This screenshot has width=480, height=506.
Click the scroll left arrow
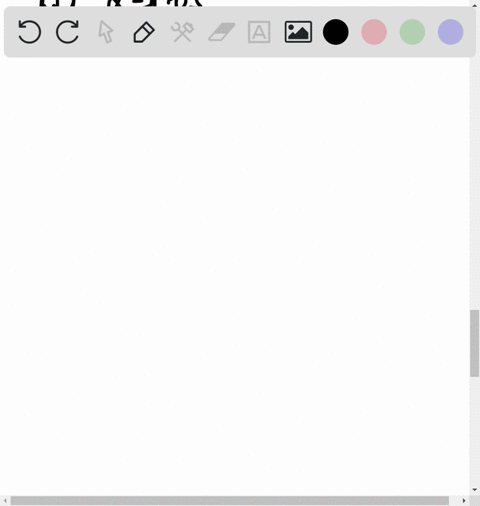point(5,501)
